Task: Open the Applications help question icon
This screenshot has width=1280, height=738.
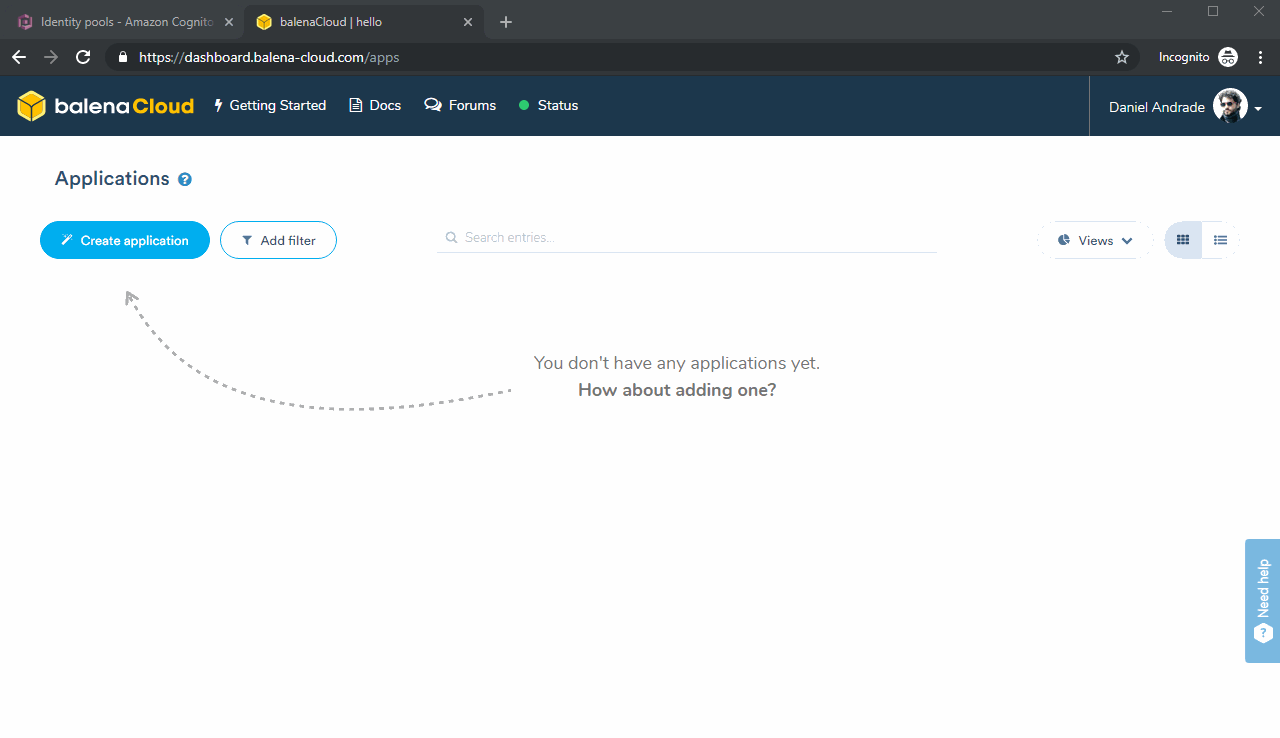Action: [185, 180]
